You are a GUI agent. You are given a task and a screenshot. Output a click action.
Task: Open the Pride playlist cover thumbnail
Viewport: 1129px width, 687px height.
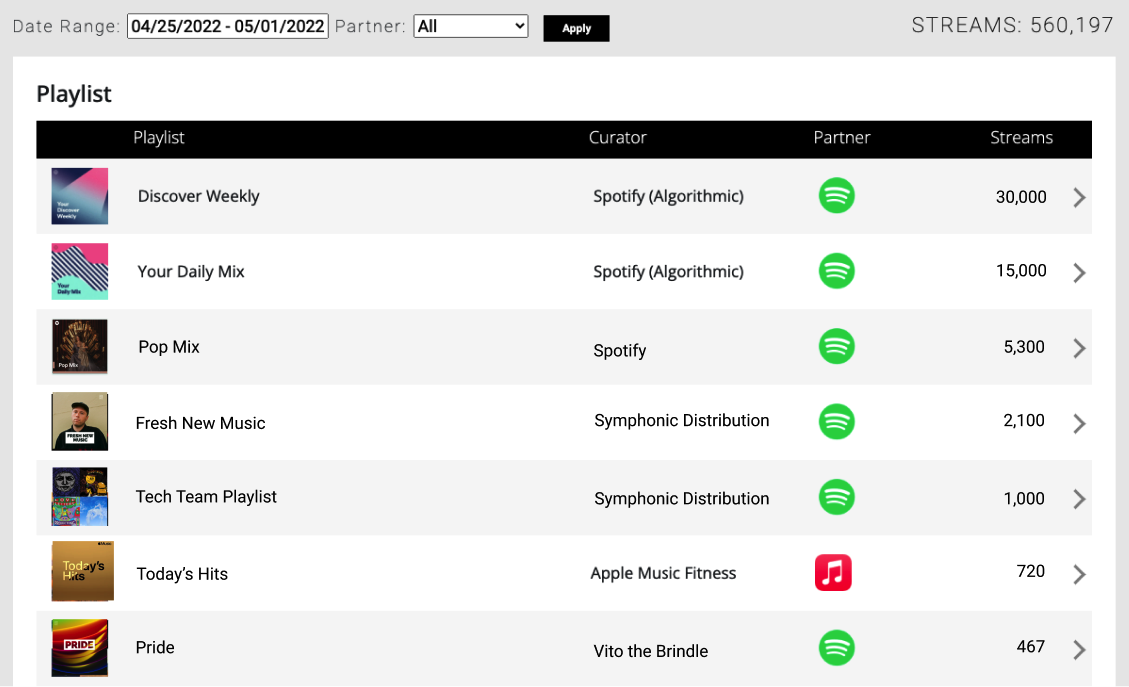pos(80,648)
